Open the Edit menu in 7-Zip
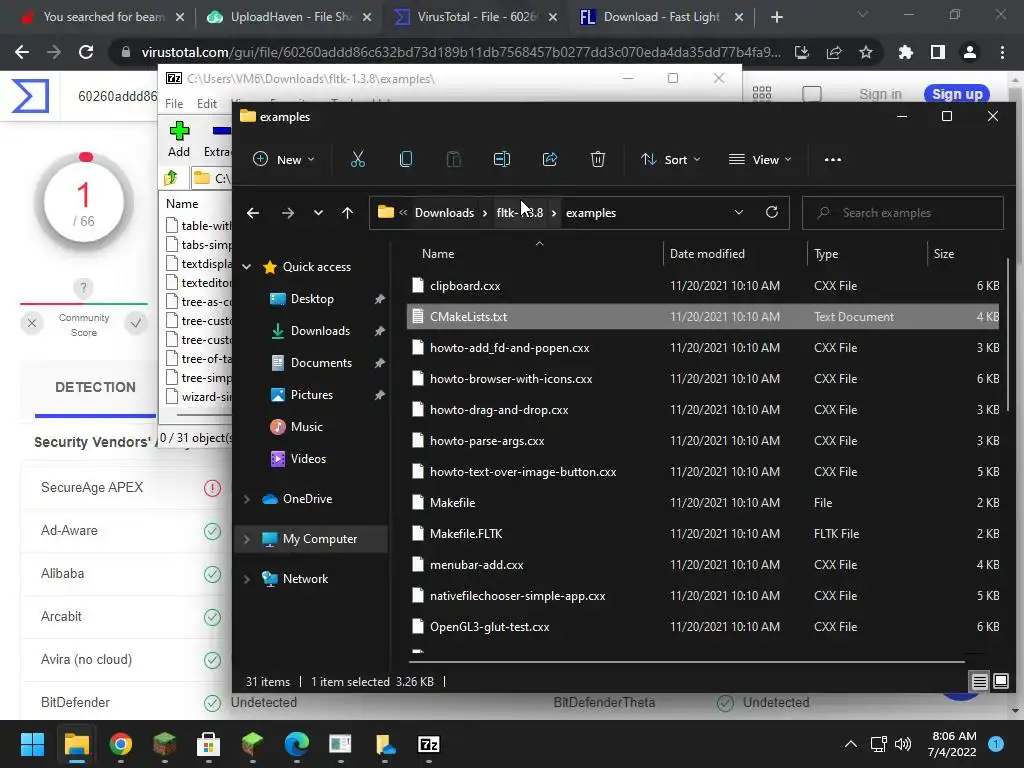Screen dimensions: 1024x768 (x=207, y=104)
